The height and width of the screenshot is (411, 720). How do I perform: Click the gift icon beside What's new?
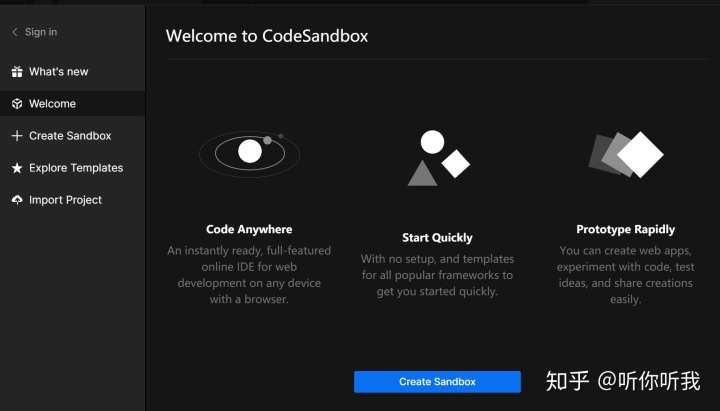pyautogui.click(x=17, y=72)
